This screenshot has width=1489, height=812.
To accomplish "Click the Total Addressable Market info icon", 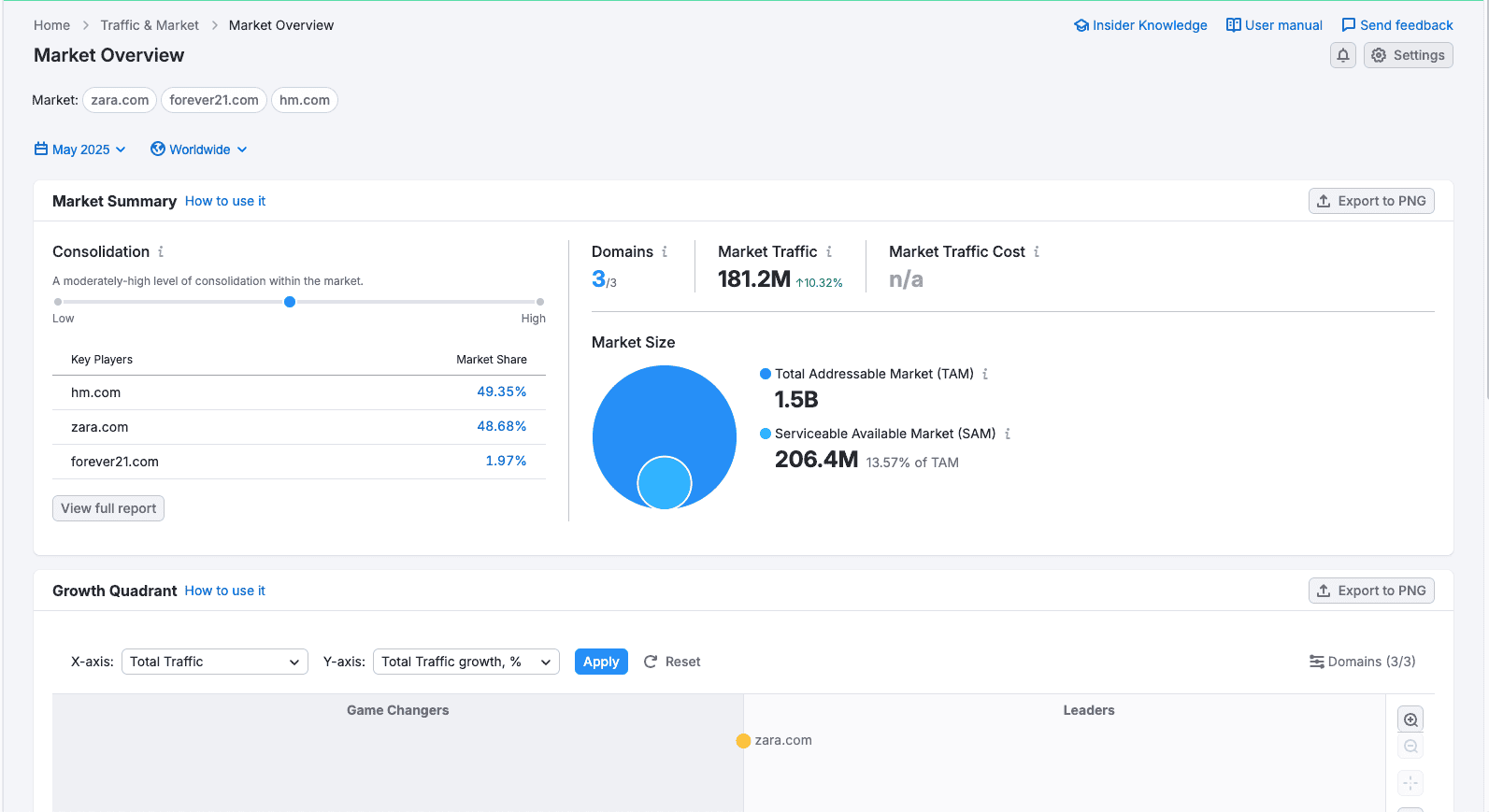I will click(985, 374).
